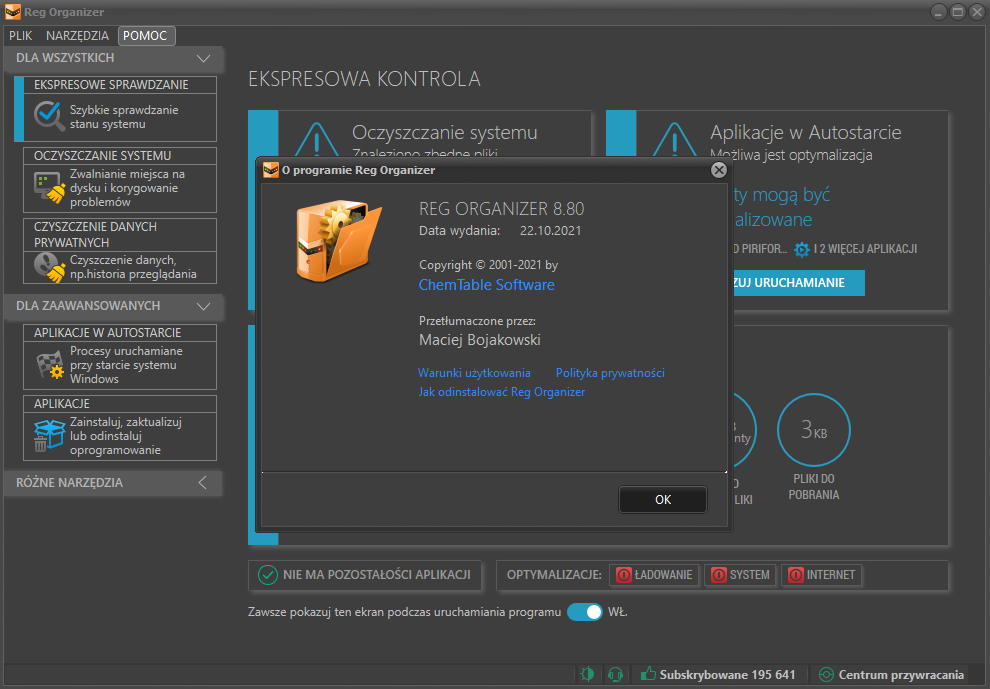This screenshot has height=689, width=990.
Task: Select 'Aplikacje' sidebar item
Action: tap(120, 428)
